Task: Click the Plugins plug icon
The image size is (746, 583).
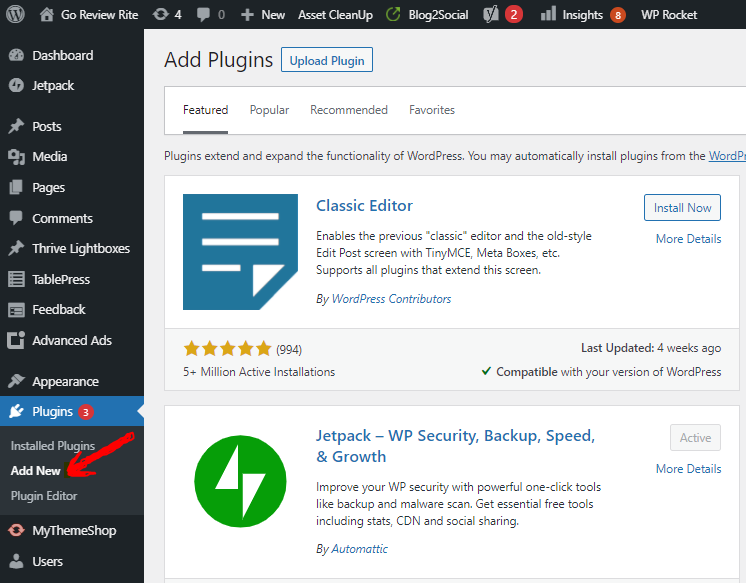Action: click(x=16, y=411)
